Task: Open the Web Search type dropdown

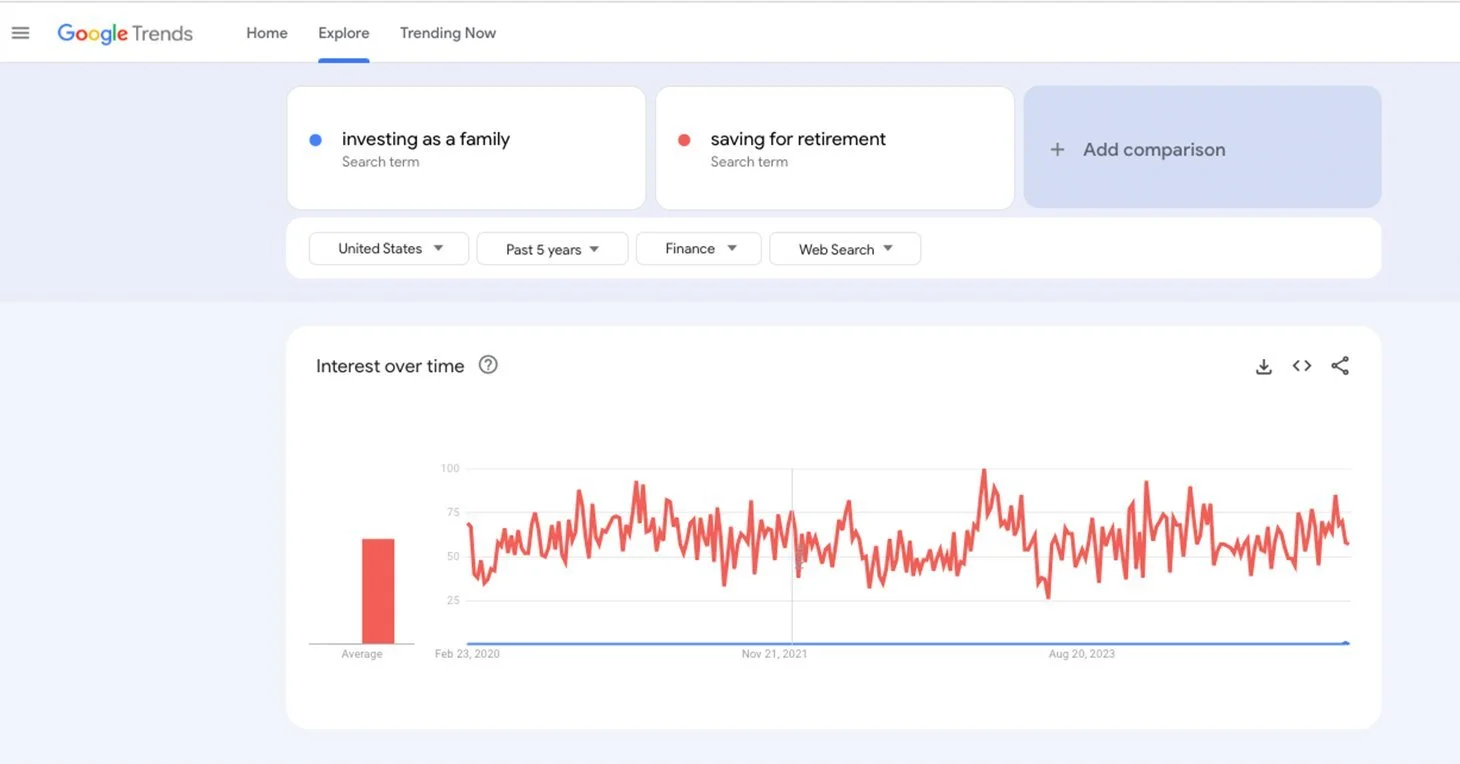Action: [x=844, y=248]
